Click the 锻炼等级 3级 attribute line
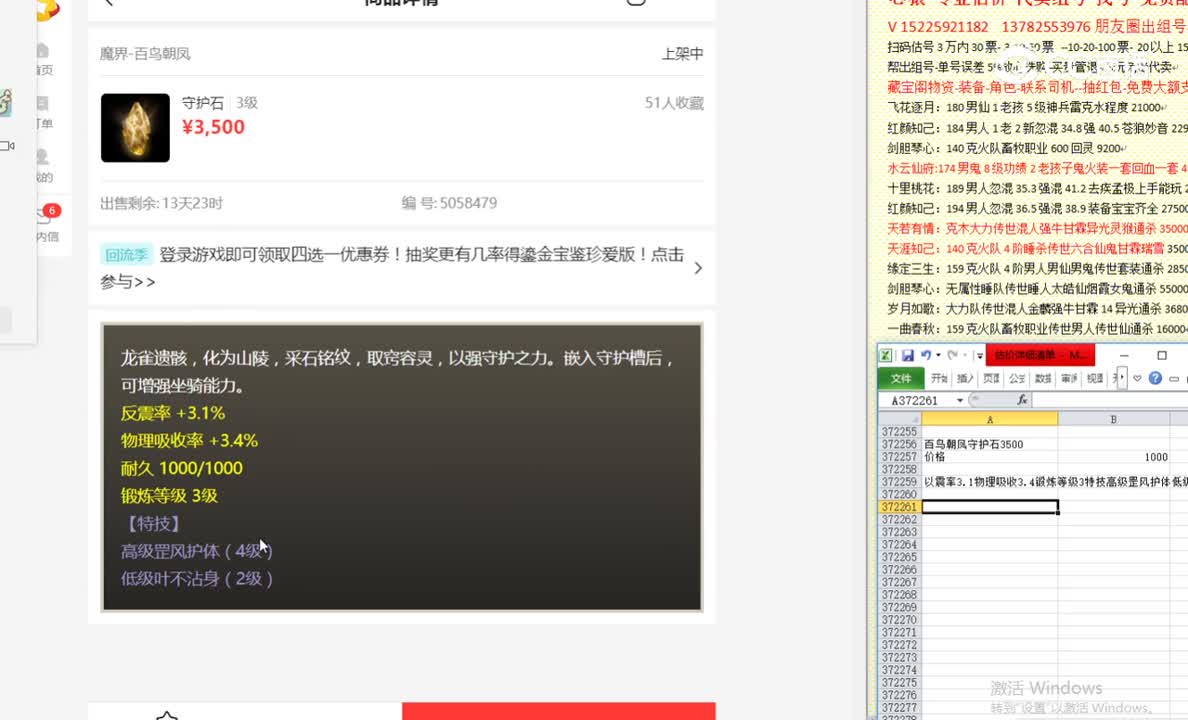The image size is (1188, 720). (169, 496)
